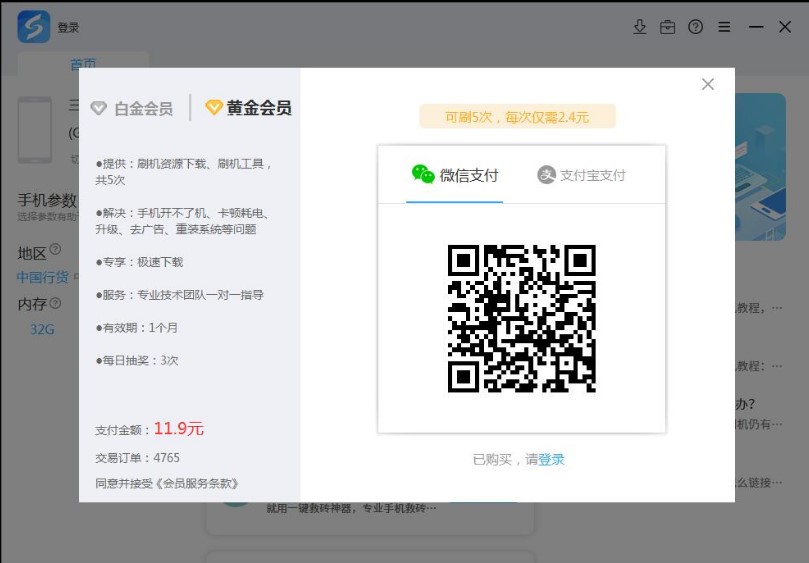The width and height of the screenshot is (809, 563).
Task: Open the hamburger menu in title bar
Action: [x=724, y=27]
